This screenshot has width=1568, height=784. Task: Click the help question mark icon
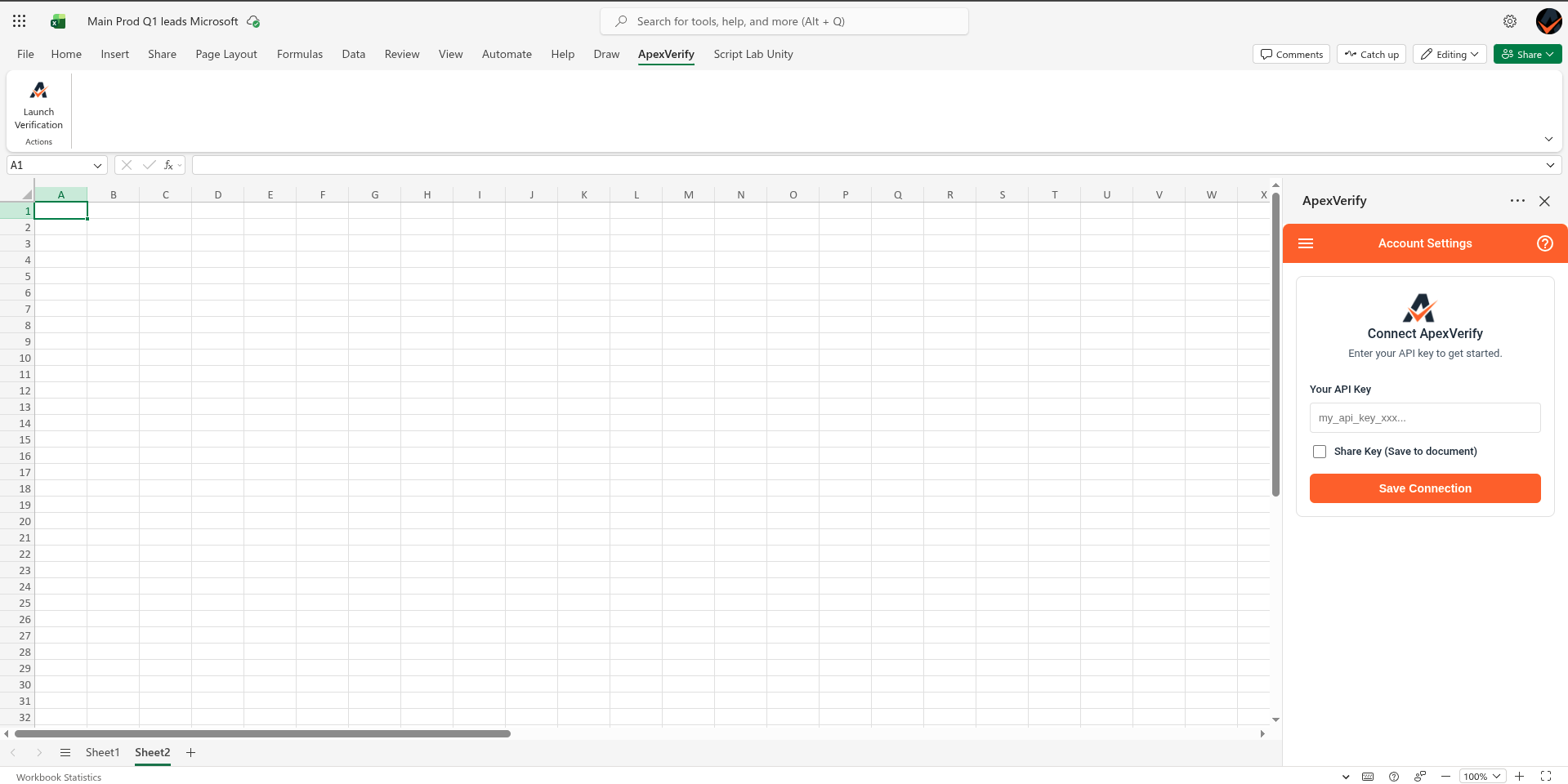(1544, 243)
